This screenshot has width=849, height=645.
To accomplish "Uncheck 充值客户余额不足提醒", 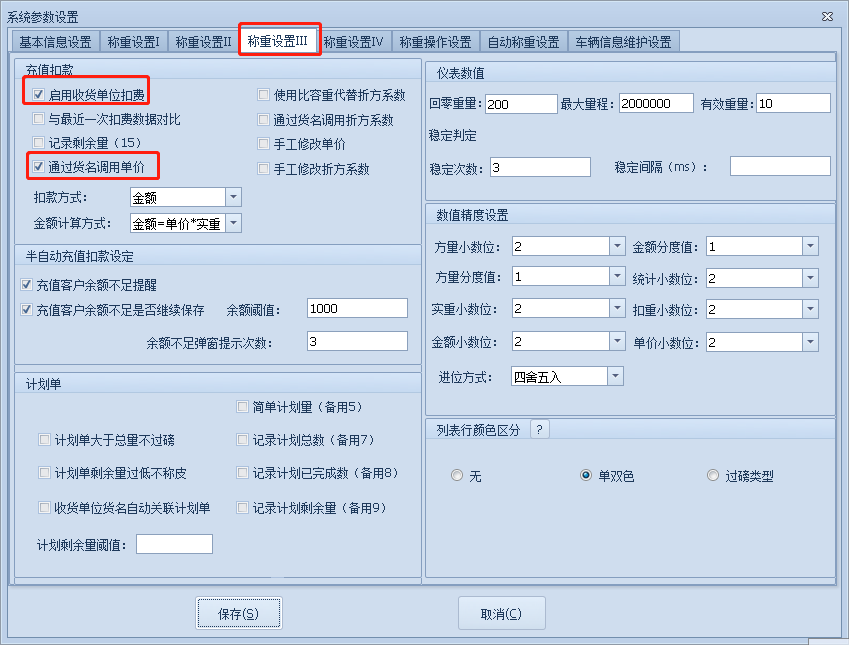I will pos(27,285).
